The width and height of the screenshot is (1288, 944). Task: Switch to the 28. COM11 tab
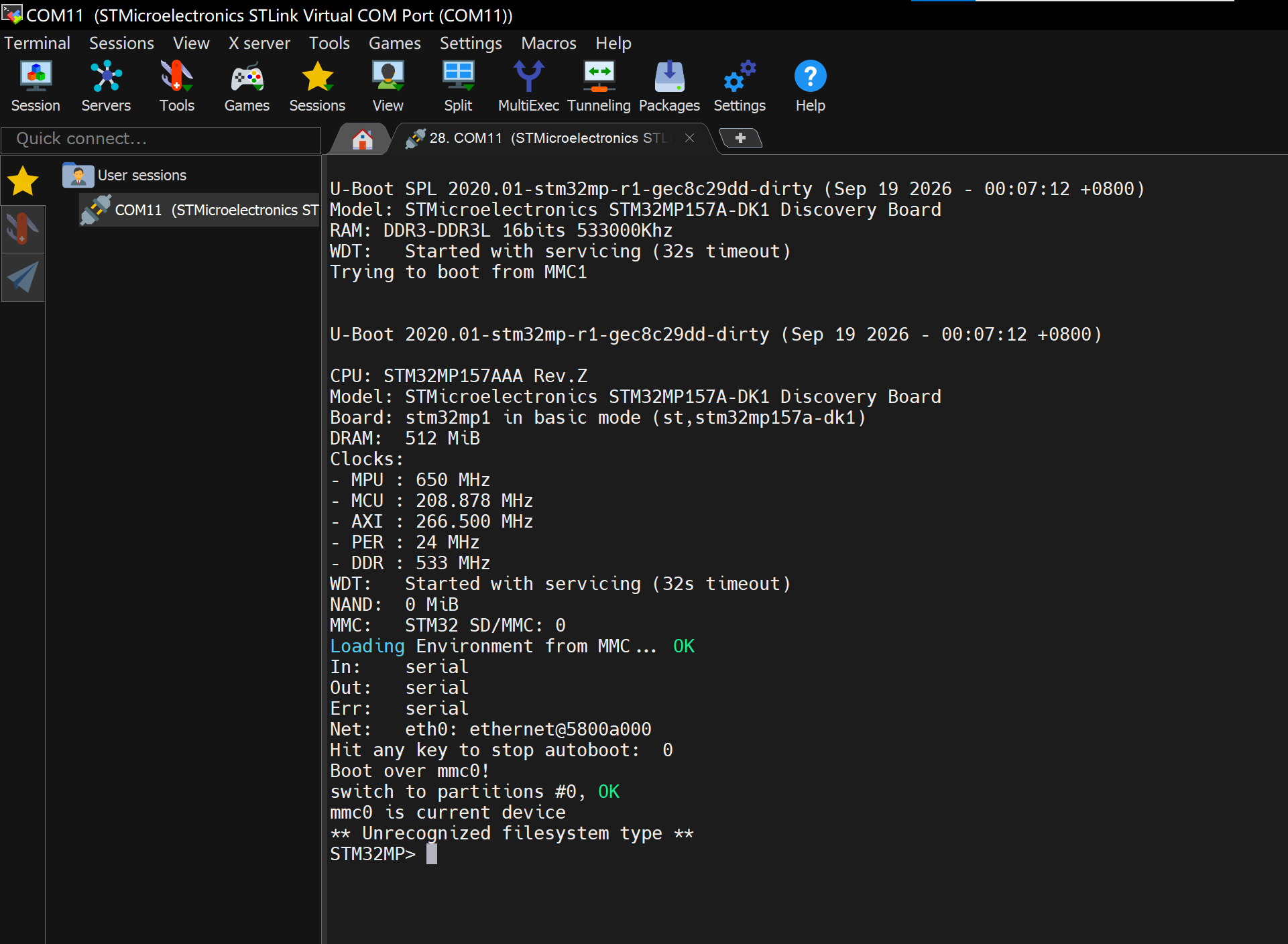(550, 138)
